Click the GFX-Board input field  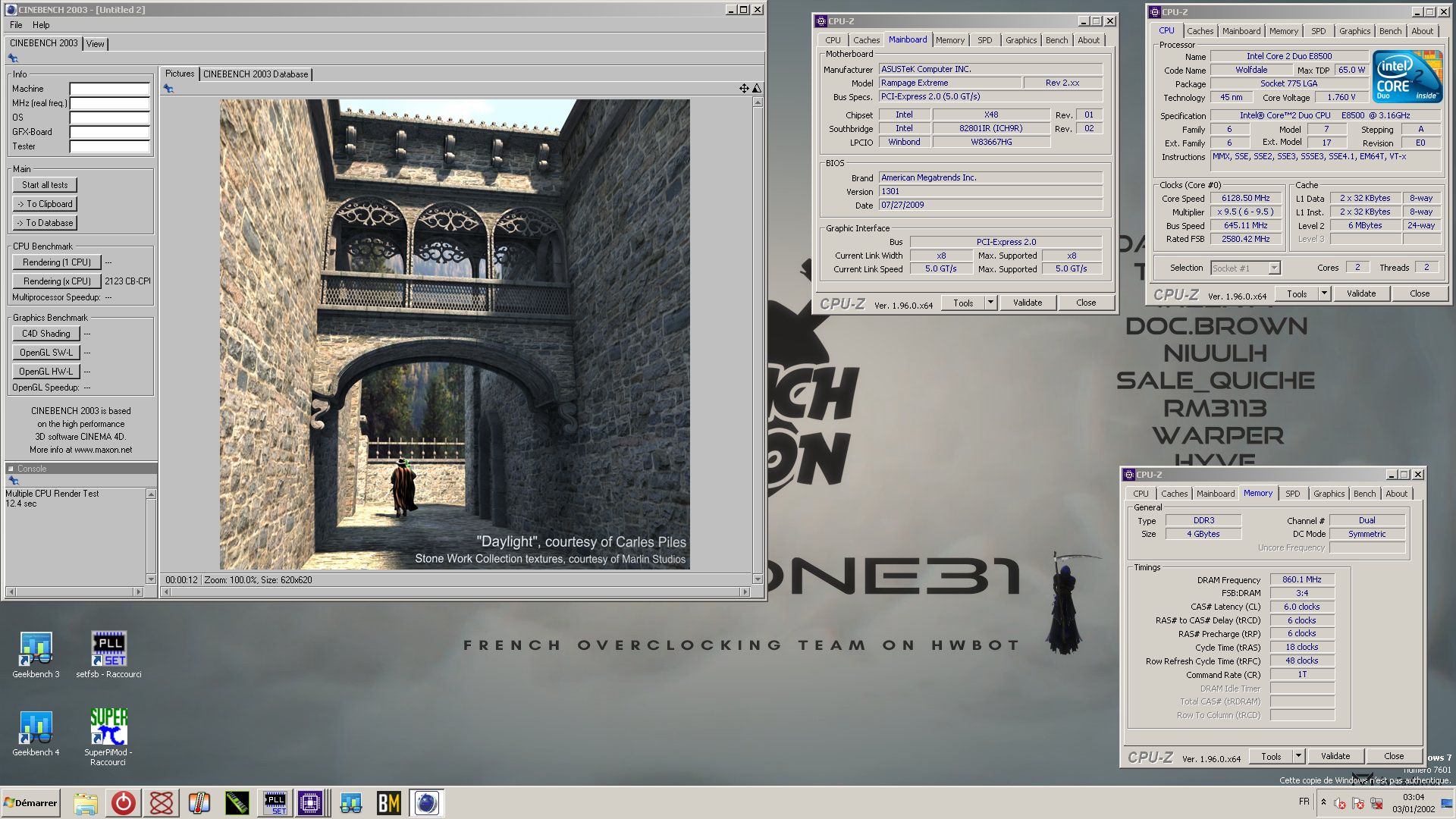(110, 132)
